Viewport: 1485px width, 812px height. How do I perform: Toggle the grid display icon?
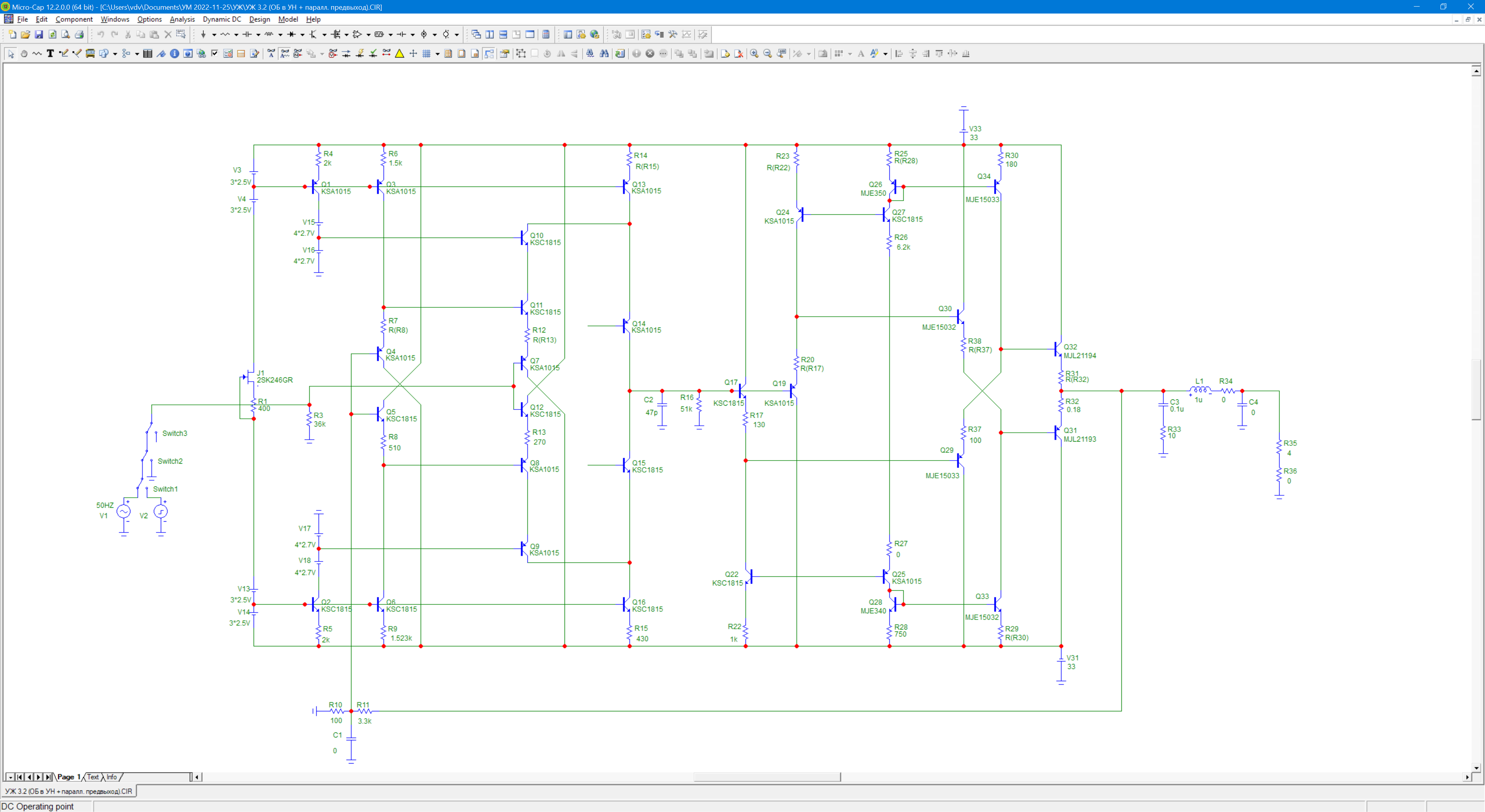[x=427, y=54]
